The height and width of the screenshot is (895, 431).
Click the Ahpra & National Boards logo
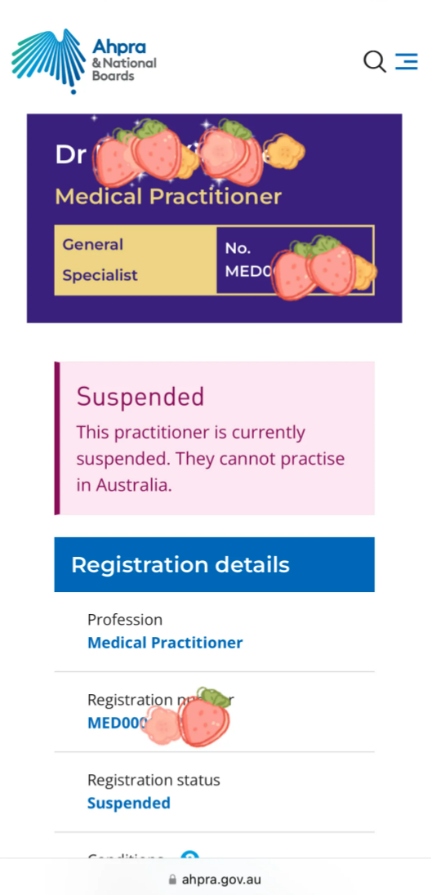[84, 61]
